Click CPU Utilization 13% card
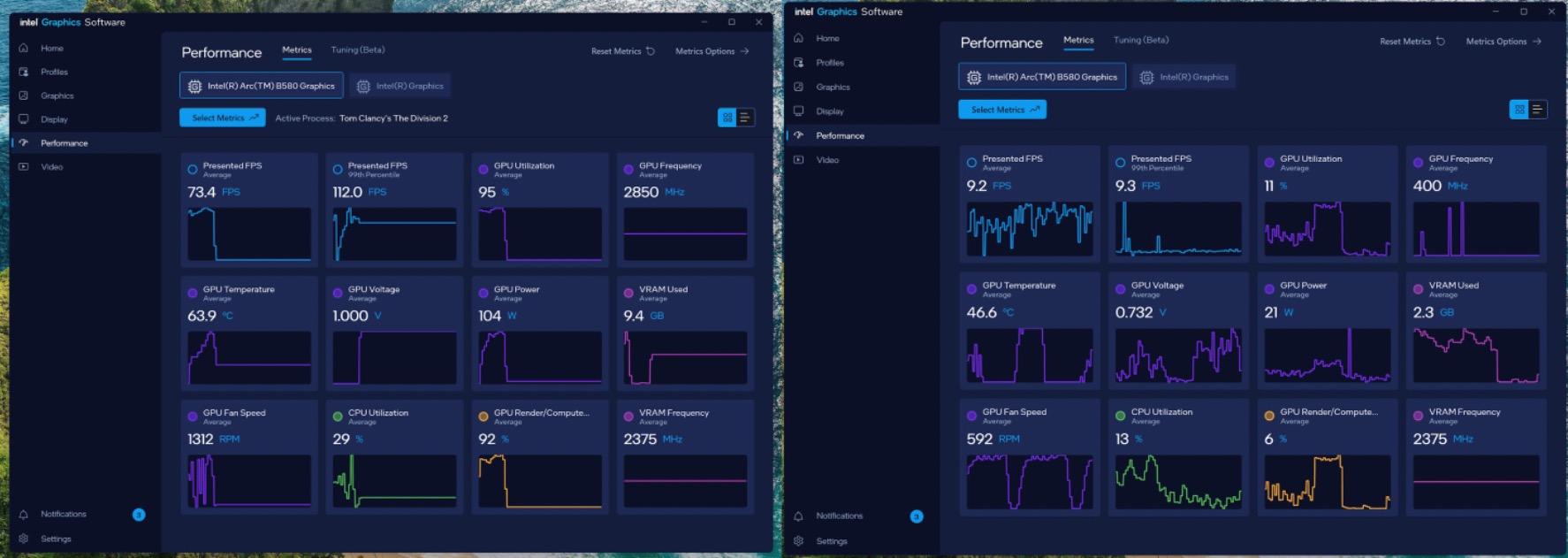1568x558 pixels. point(1178,457)
